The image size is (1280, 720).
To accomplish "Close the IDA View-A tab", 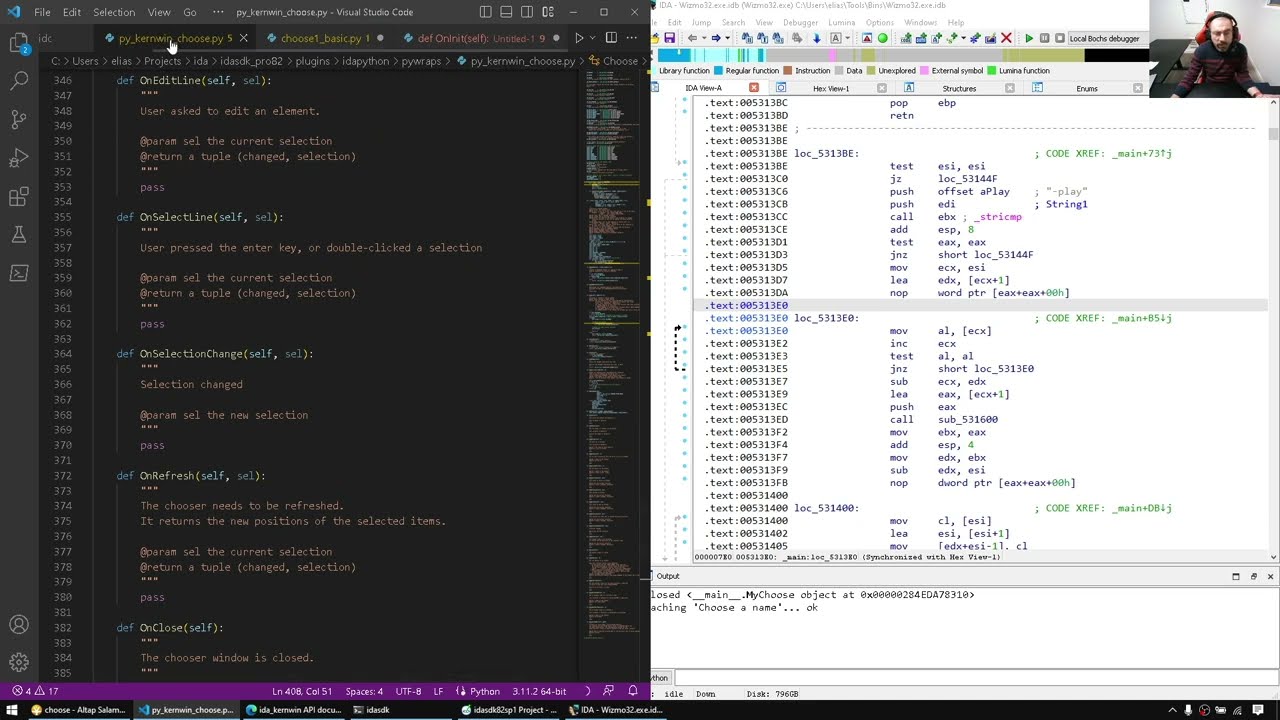I will (753, 88).
